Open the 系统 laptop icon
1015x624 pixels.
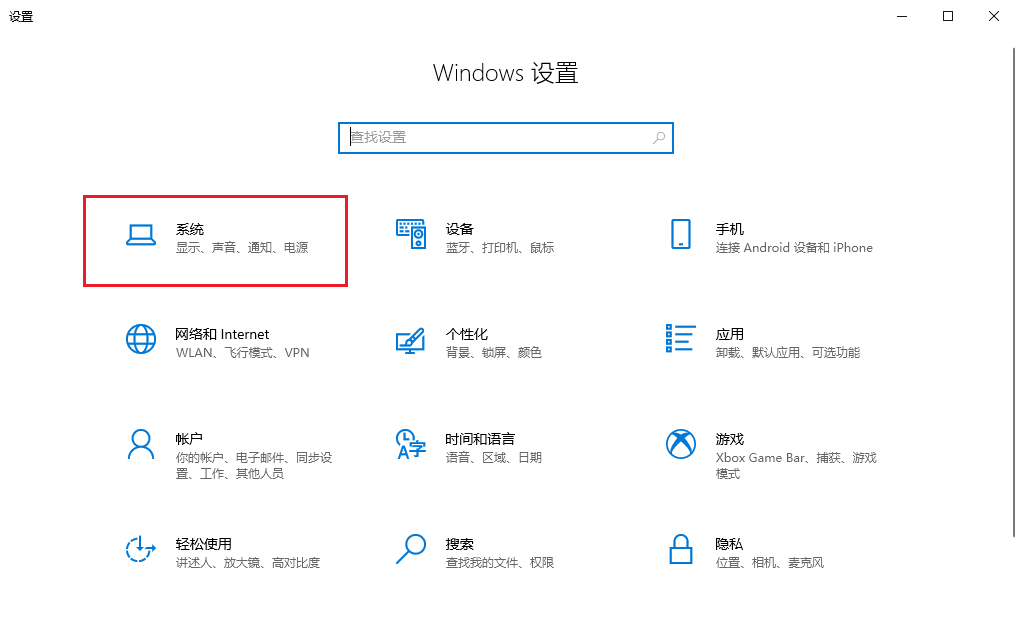140,235
